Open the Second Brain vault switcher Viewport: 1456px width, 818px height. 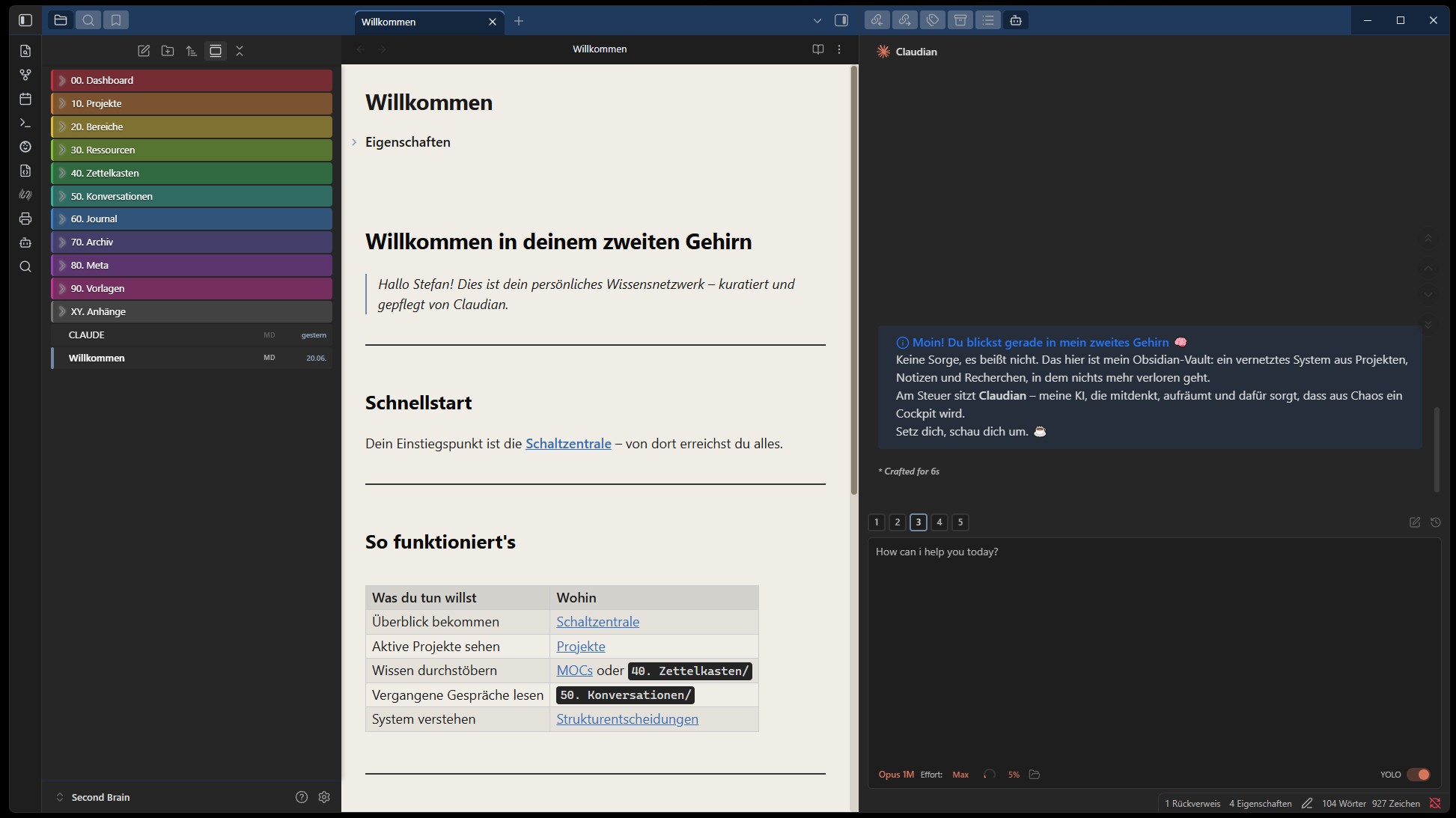(93, 797)
